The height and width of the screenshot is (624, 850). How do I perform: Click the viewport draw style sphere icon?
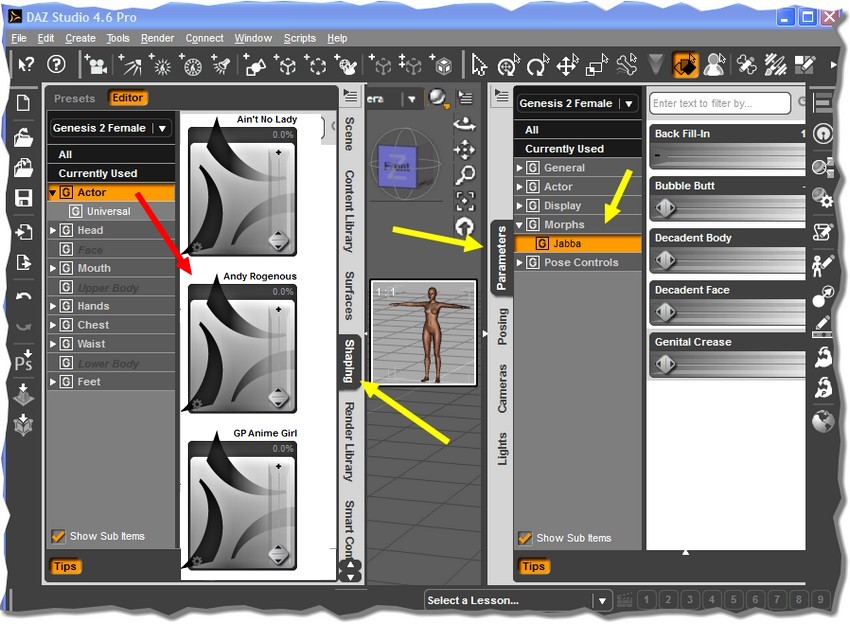point(437,98)
